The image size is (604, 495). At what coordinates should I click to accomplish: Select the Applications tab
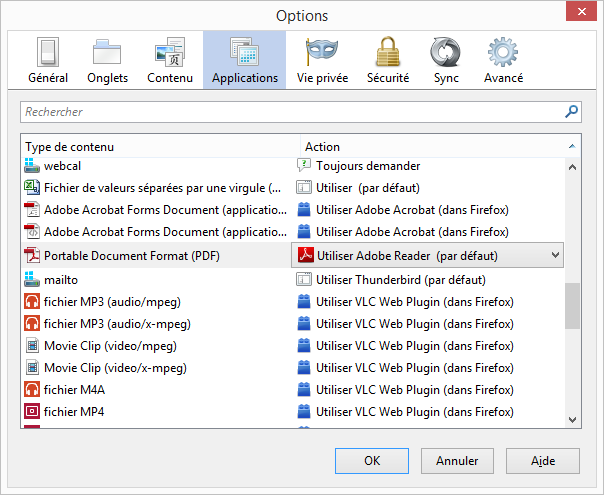pos(245,61)
